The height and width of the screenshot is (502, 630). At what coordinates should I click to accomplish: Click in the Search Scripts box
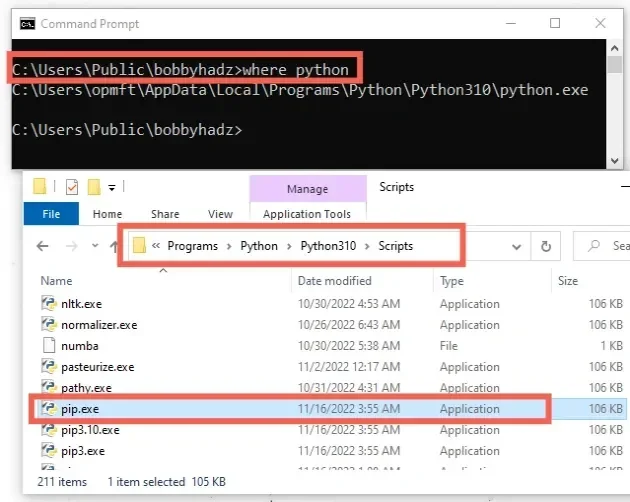[x=601, y=246]
